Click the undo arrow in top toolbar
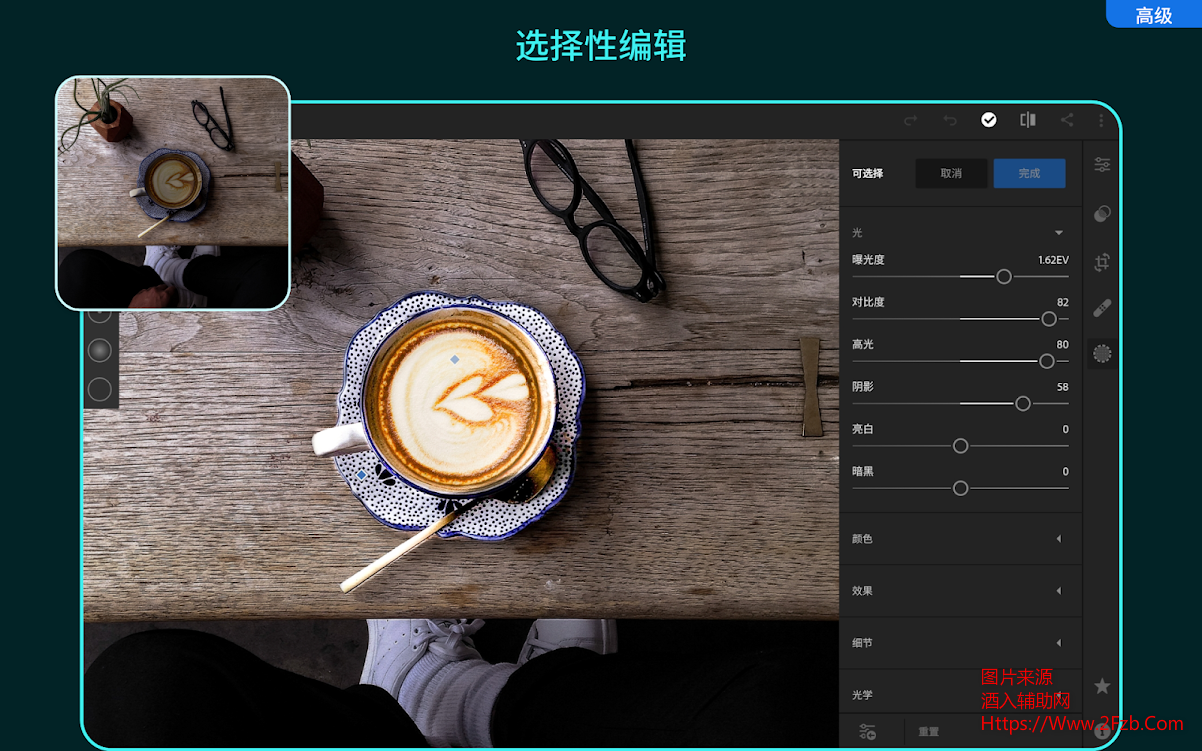The height and width of the screenshot is (751, 1202). [x=950, y=120]
